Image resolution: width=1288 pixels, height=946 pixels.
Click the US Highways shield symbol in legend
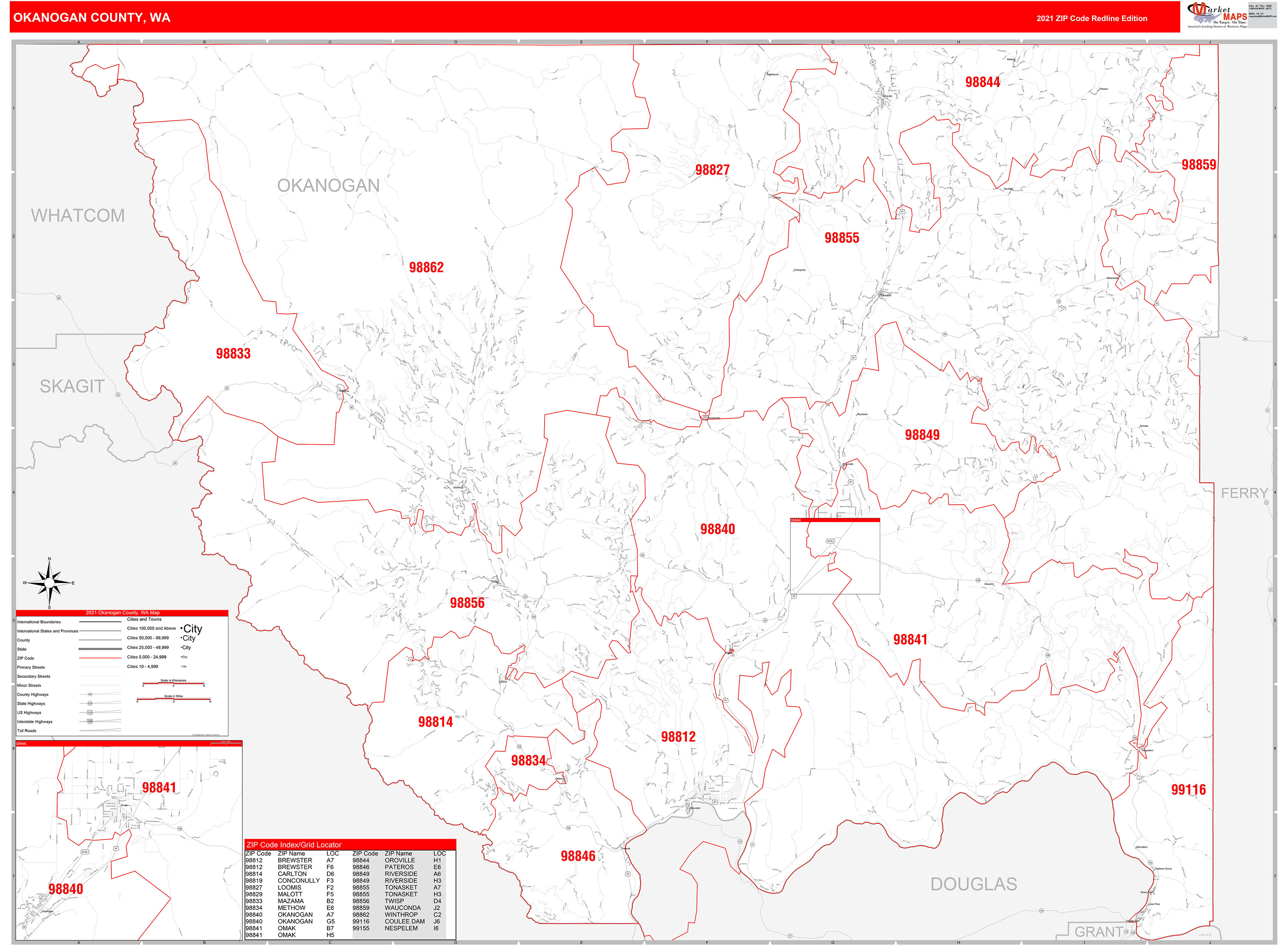click(x=90, y=712)
